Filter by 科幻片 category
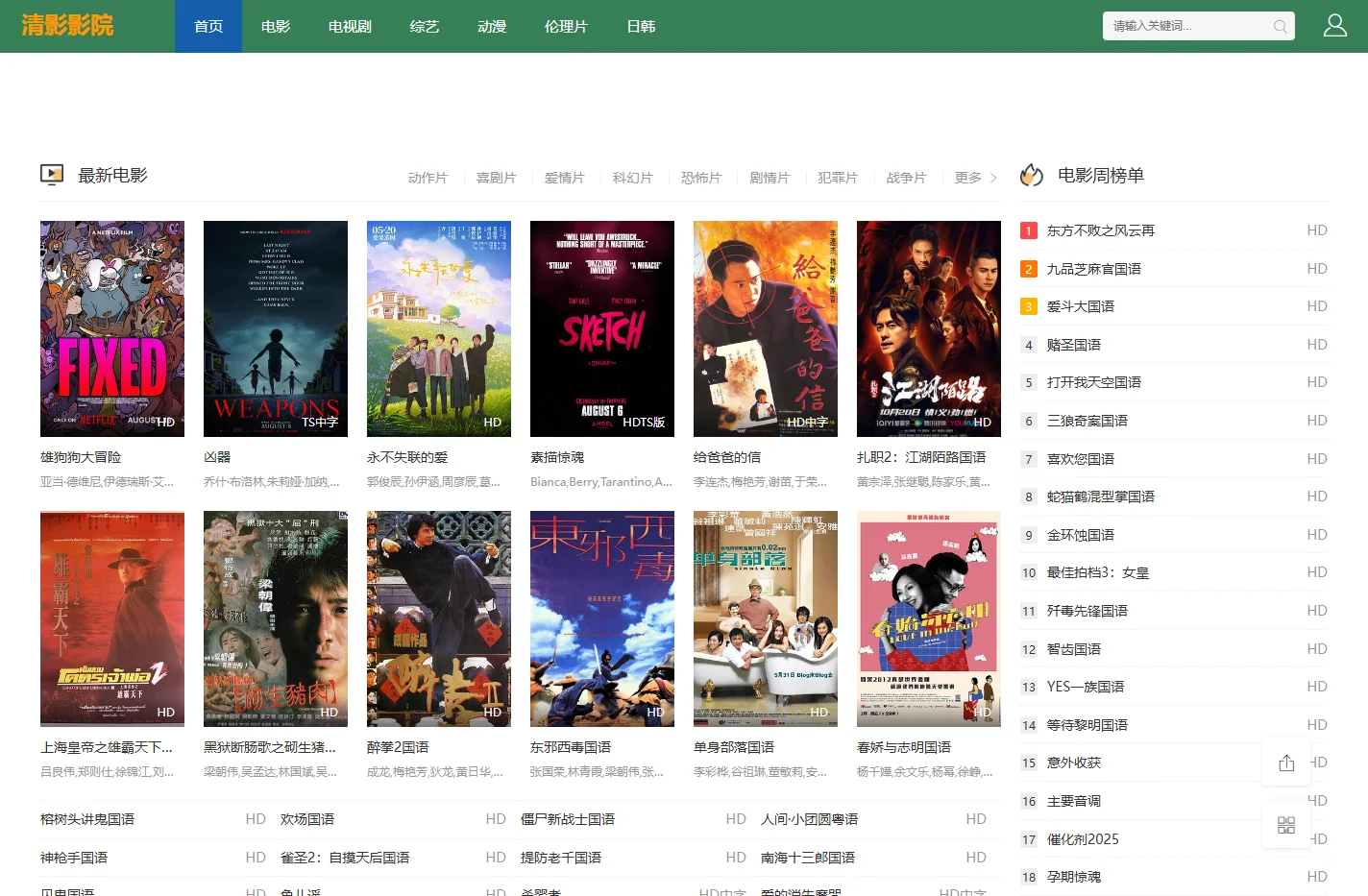 [x=632, y=178]
